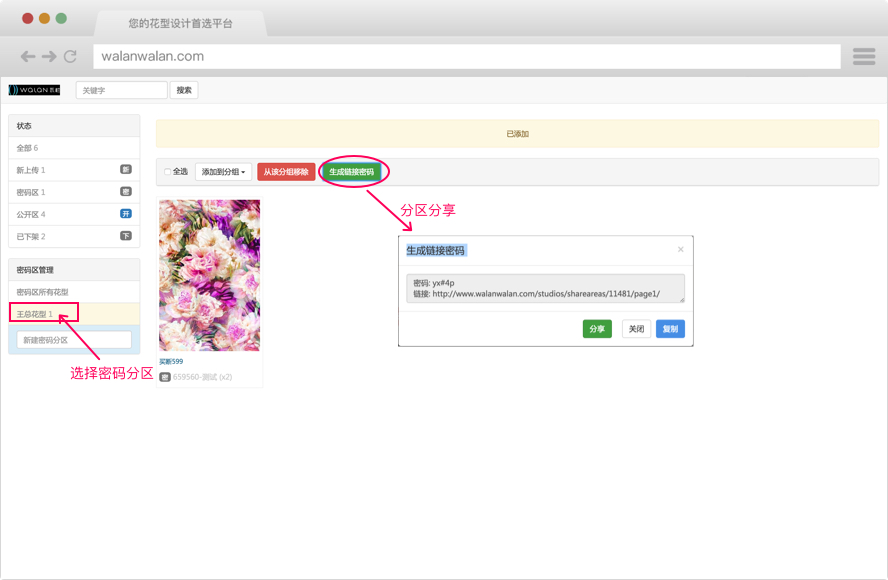Click the 下 badge beside 已下架

[x=126, y=236]
